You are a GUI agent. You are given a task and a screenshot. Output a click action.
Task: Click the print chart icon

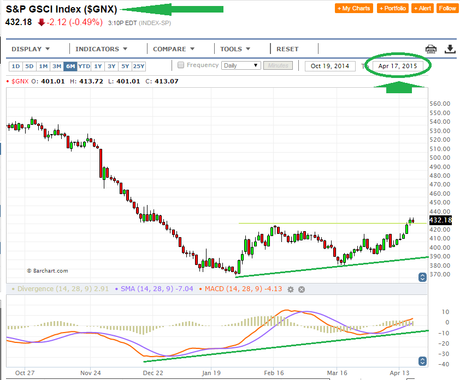coord(431,49)
